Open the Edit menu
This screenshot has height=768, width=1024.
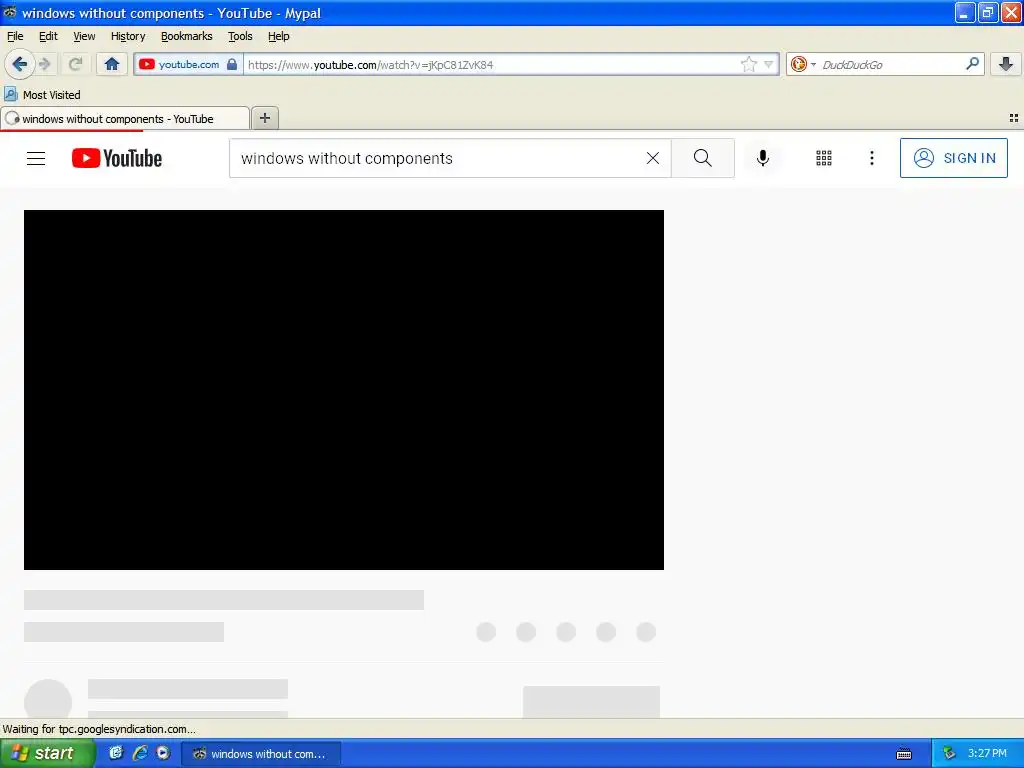coord(48,37)
